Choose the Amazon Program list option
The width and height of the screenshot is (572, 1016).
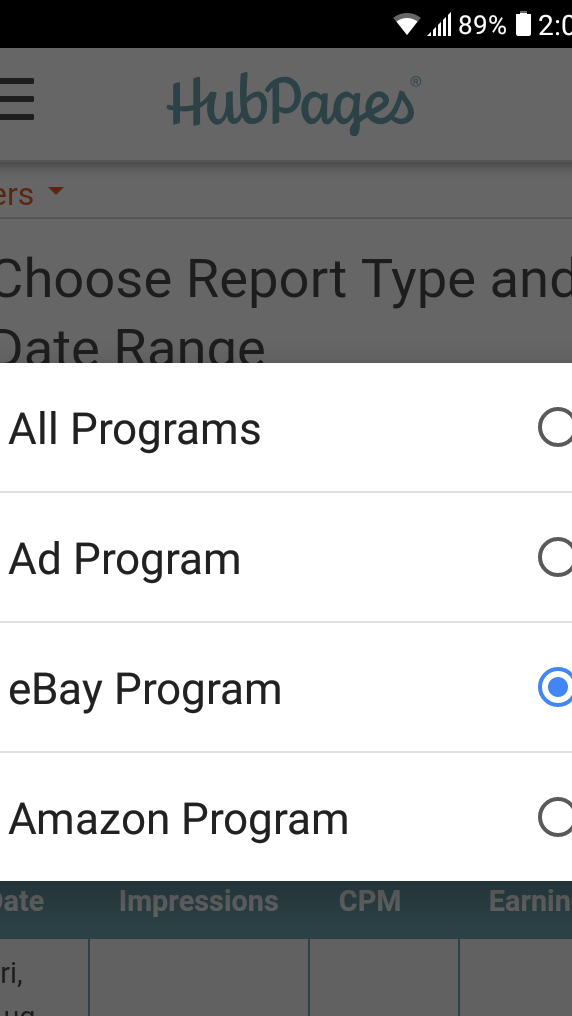[286, 817]
